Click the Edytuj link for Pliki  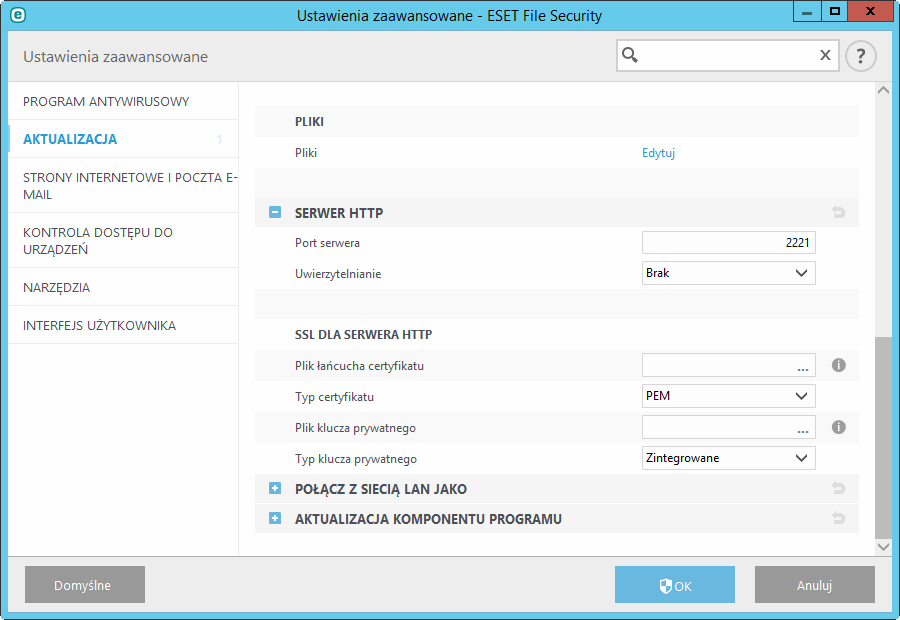tap(658, 153)
